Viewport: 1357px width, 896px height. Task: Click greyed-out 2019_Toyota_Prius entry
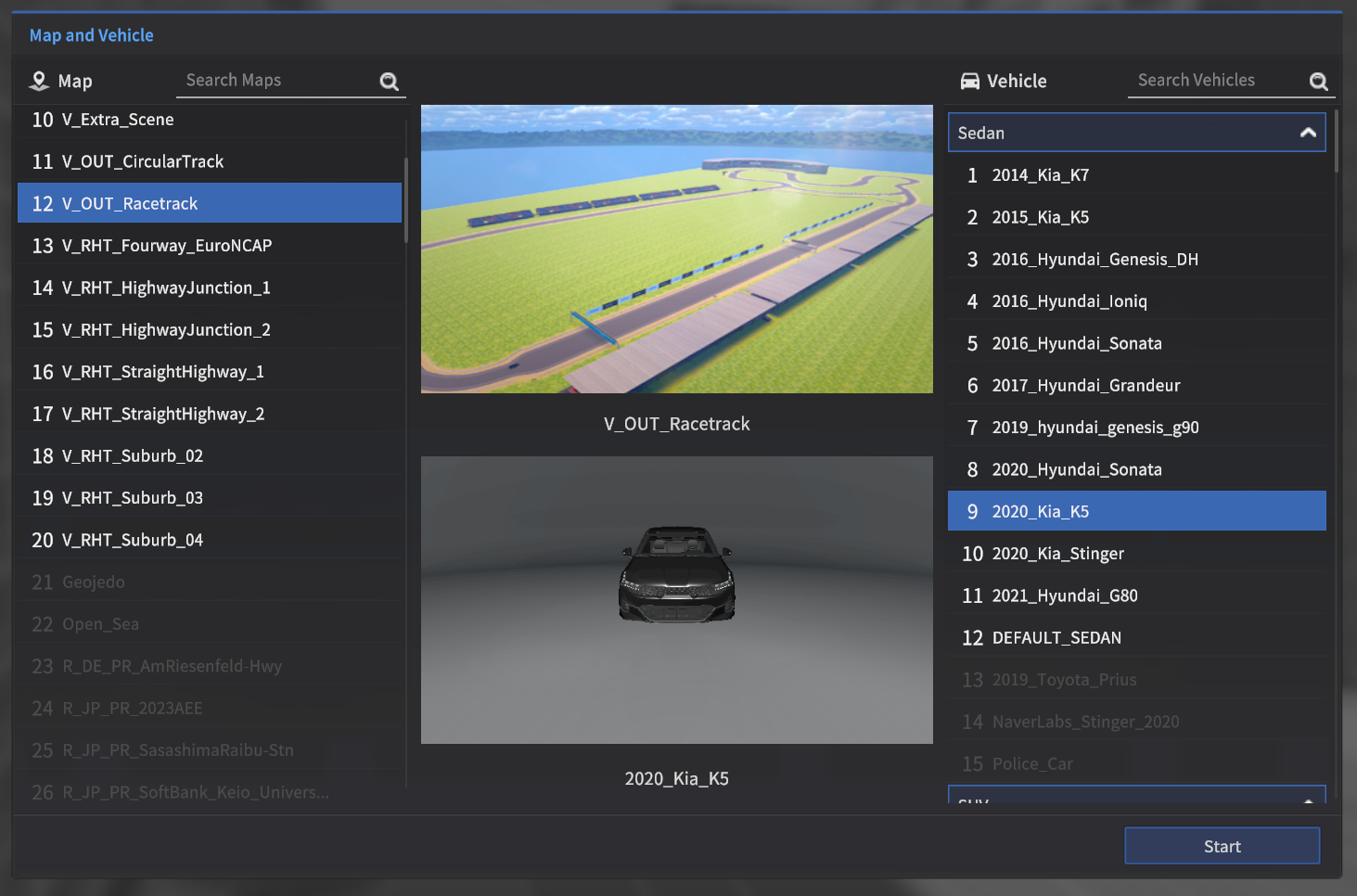[x=1136, y=680]
